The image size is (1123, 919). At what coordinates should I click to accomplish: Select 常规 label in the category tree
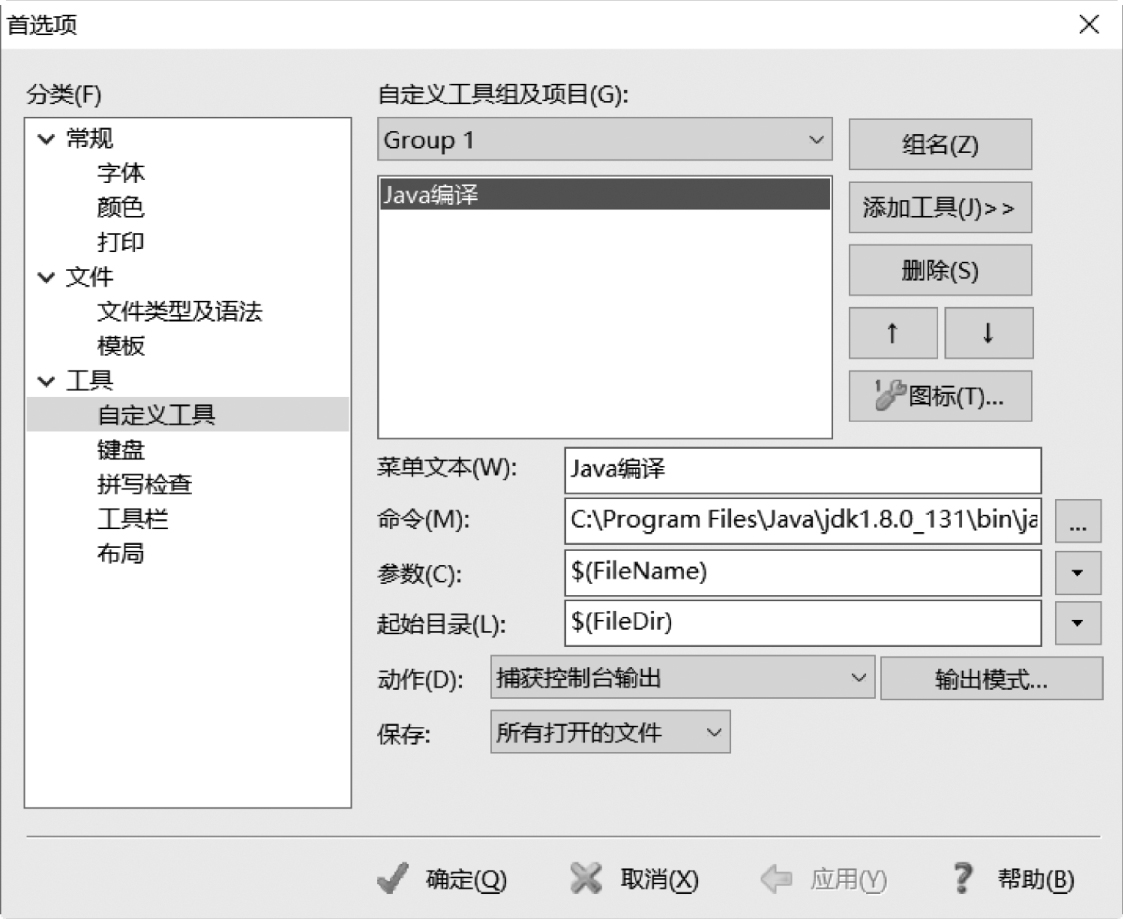click(90, 138)
